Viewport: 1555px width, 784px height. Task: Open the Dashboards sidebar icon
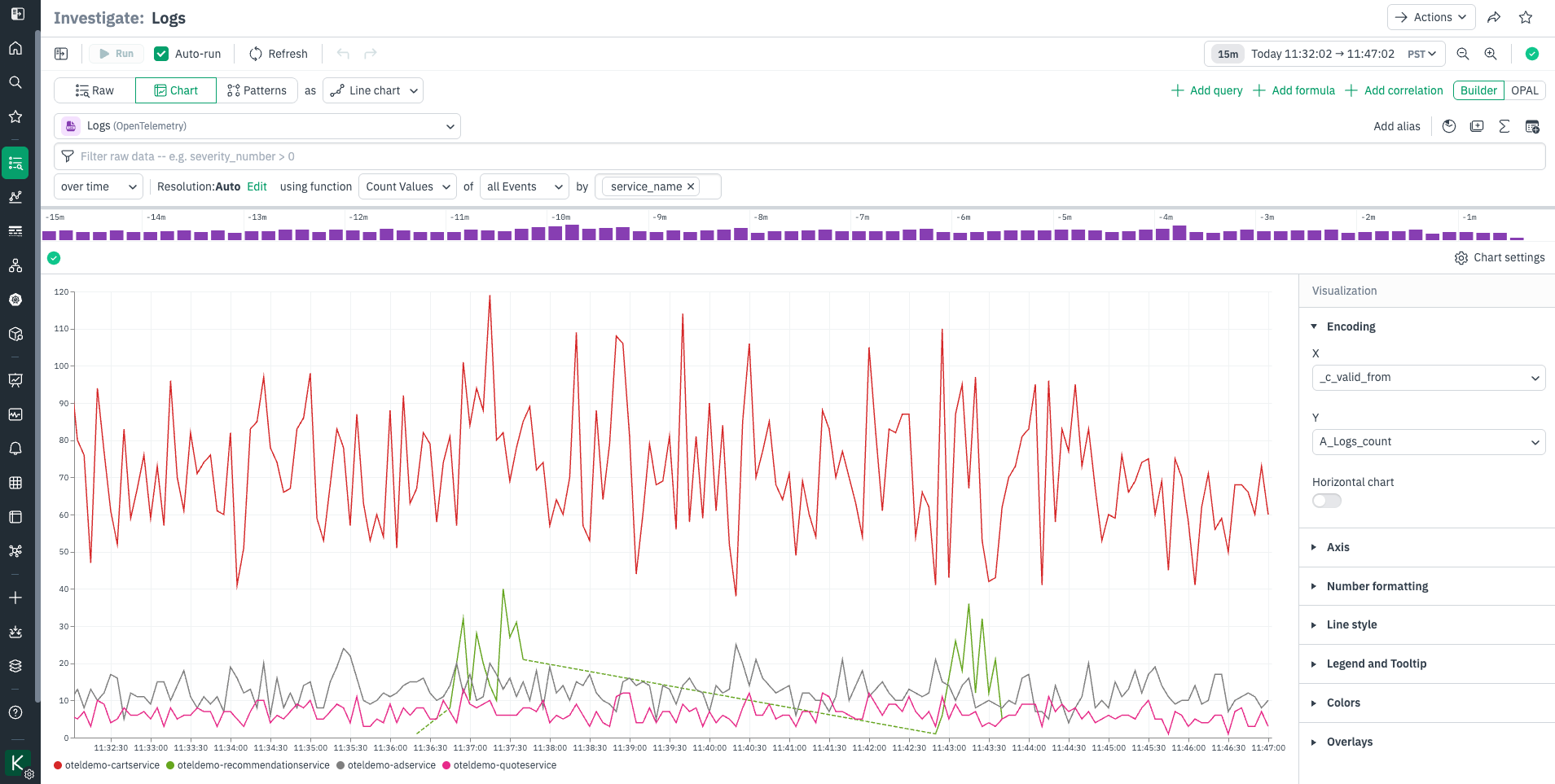tap(15, 380)
